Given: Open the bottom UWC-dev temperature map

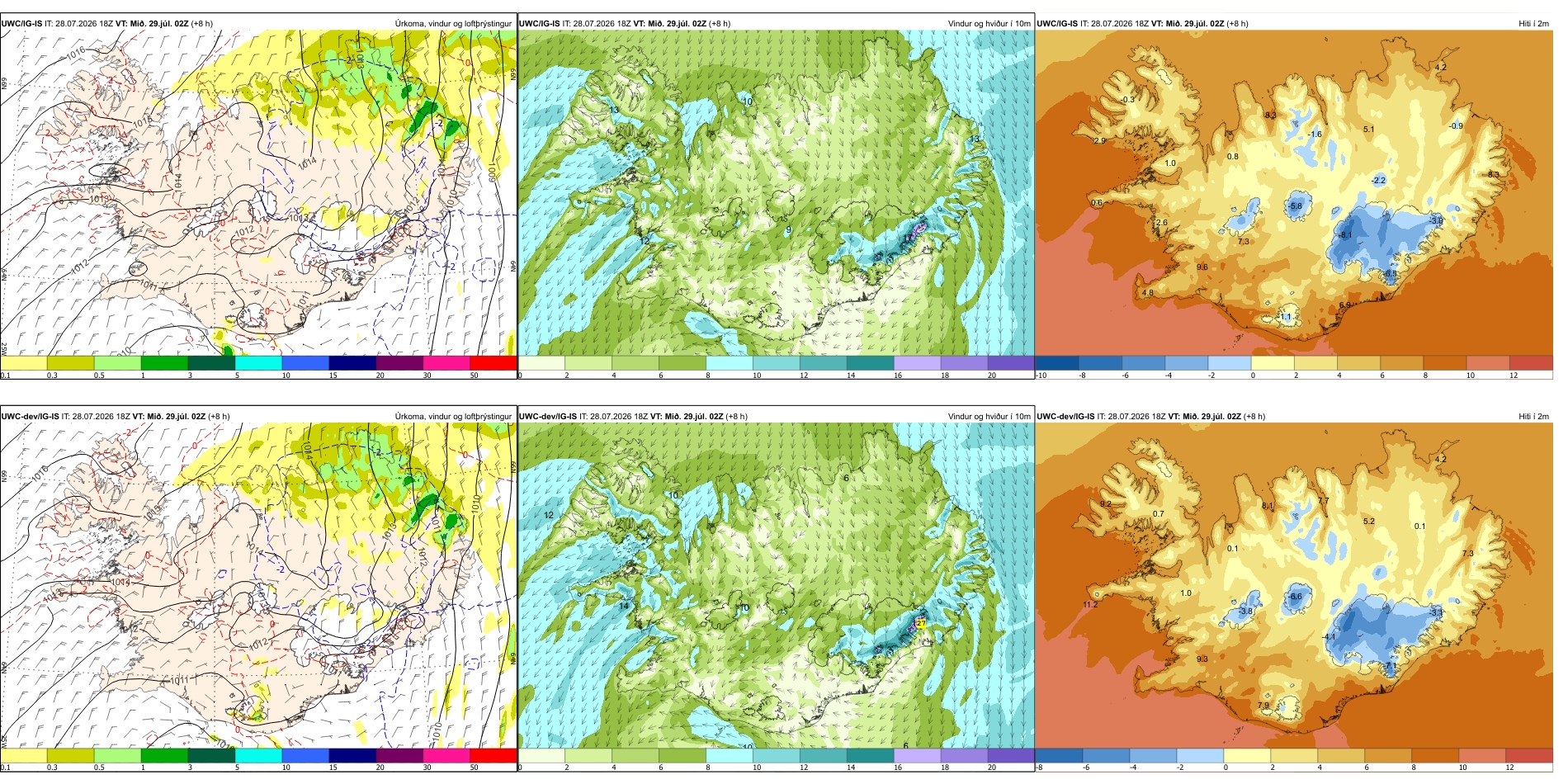Looking at the screenshot, I should click(1294, 586).
